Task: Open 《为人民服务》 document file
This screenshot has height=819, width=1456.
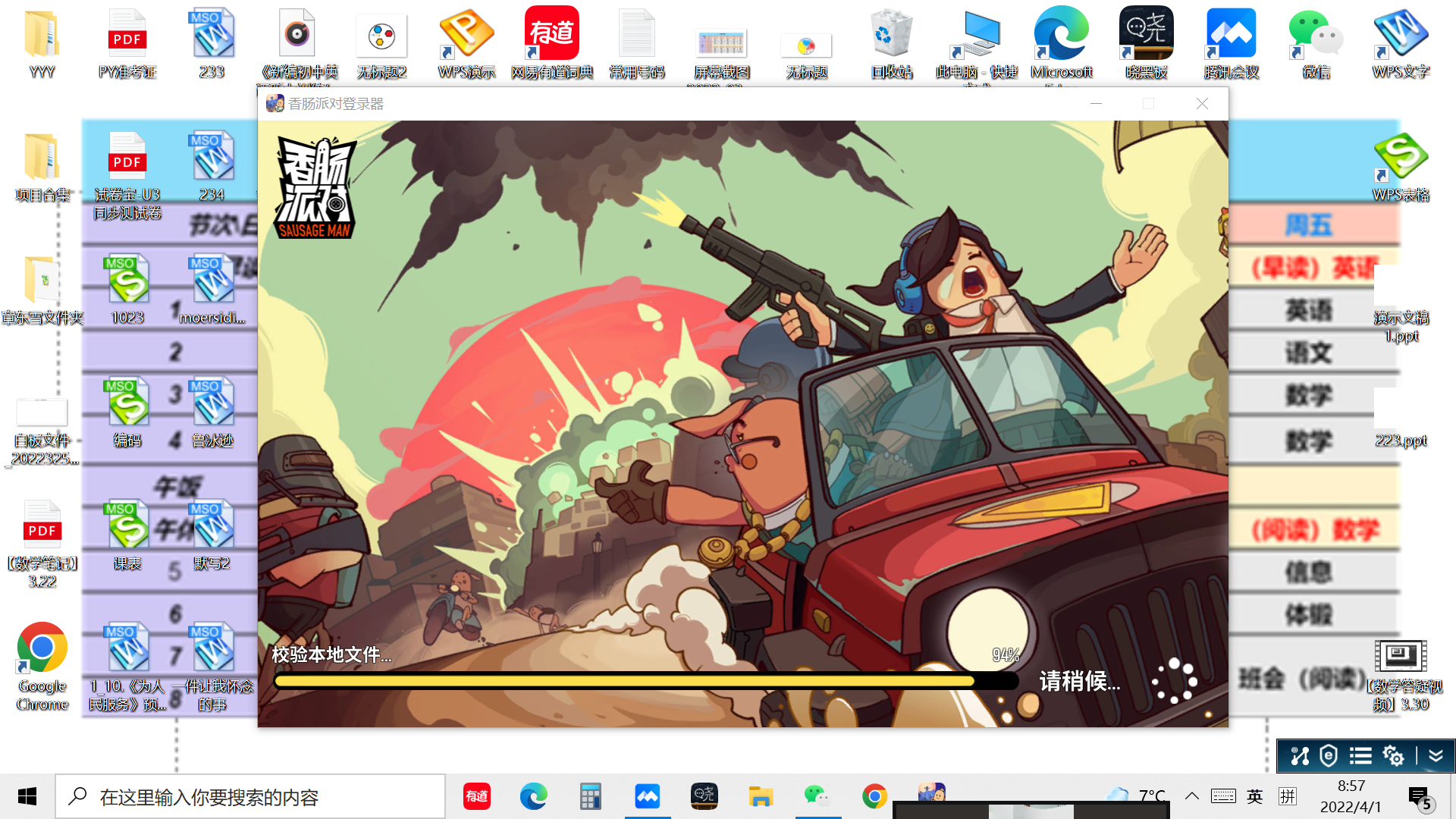Action: click(127, 667)
